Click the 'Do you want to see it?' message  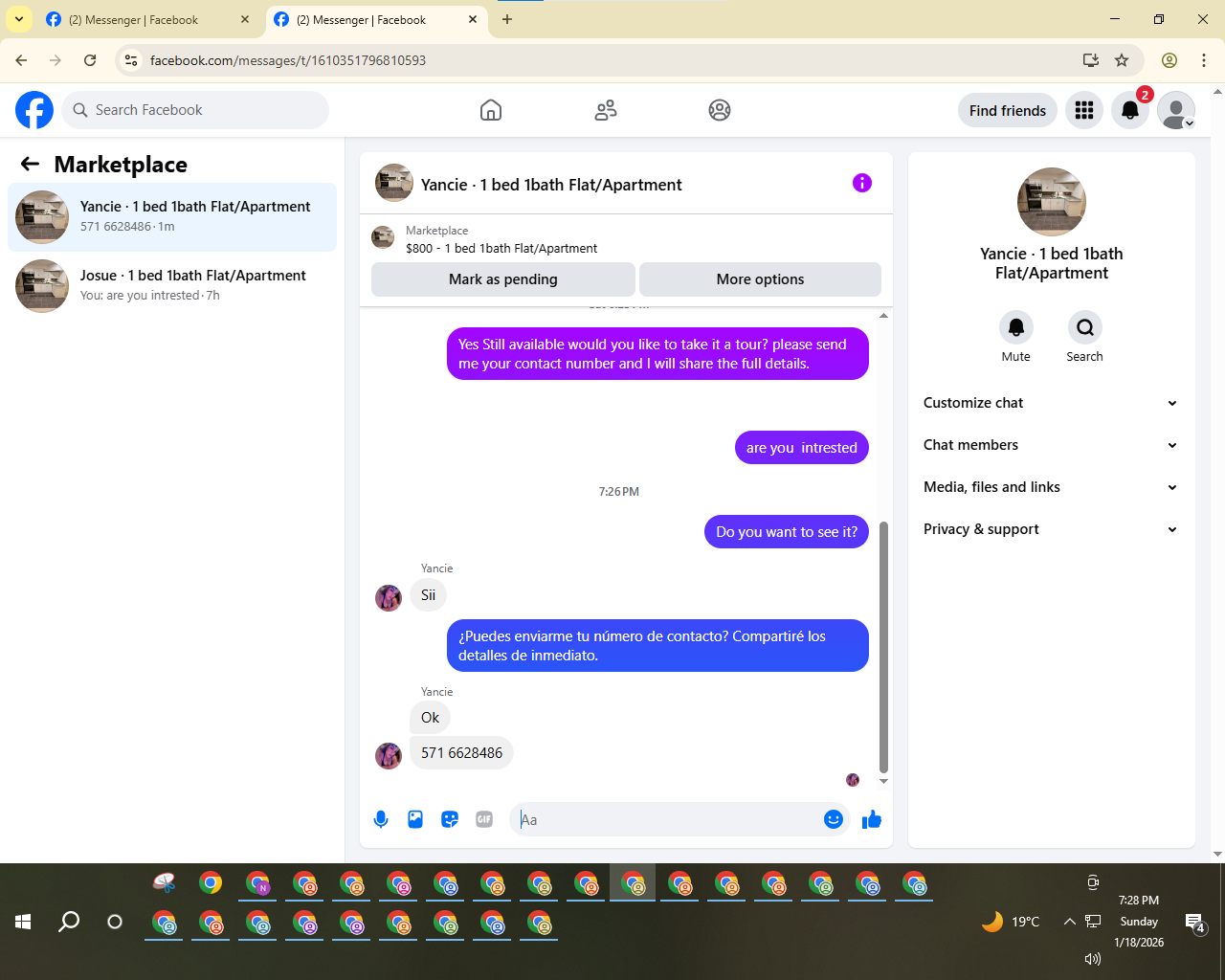pyautogui.click(x=787, y=532)
